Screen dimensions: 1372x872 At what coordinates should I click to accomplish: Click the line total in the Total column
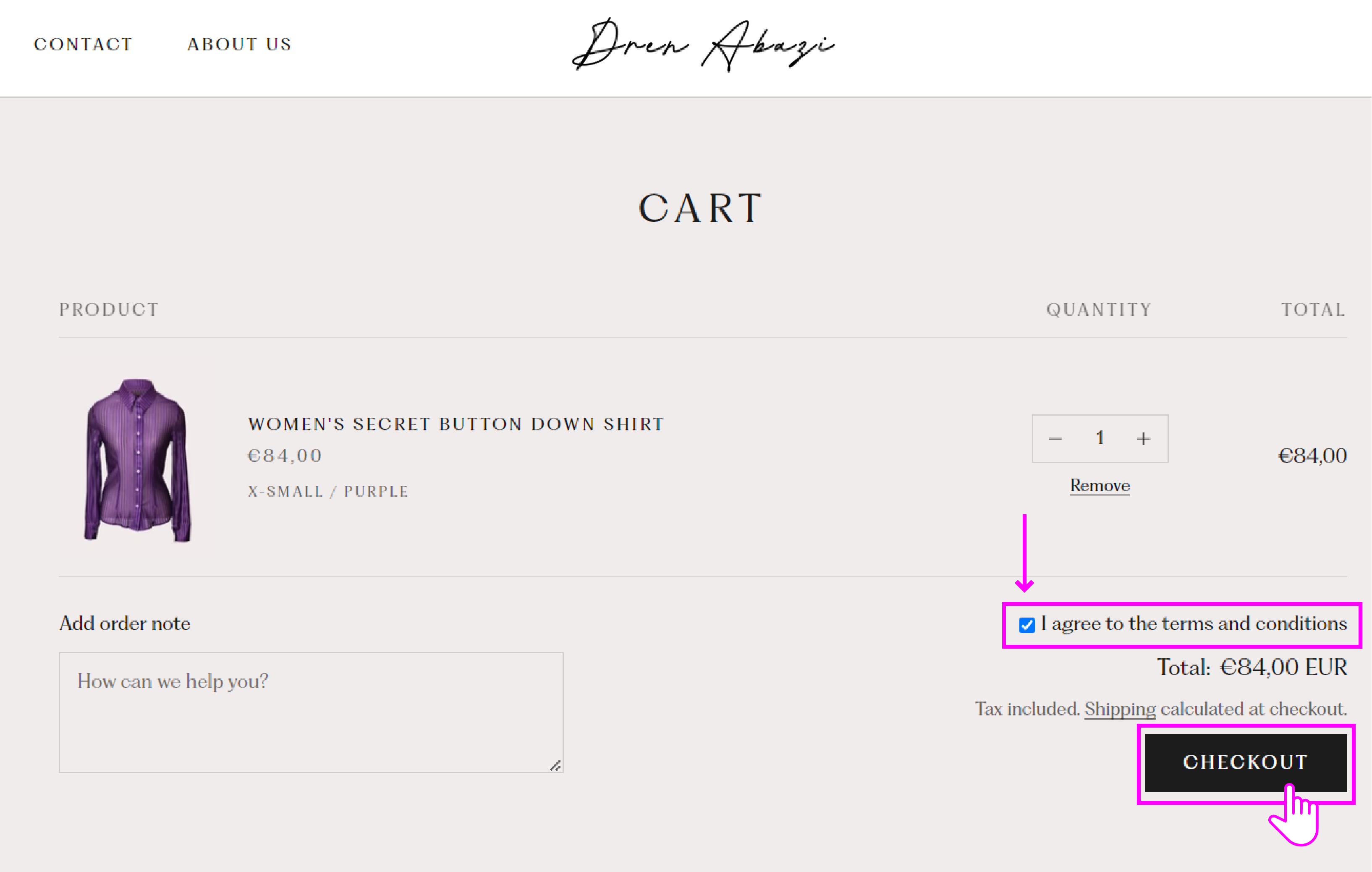(x=1312, y=456)
